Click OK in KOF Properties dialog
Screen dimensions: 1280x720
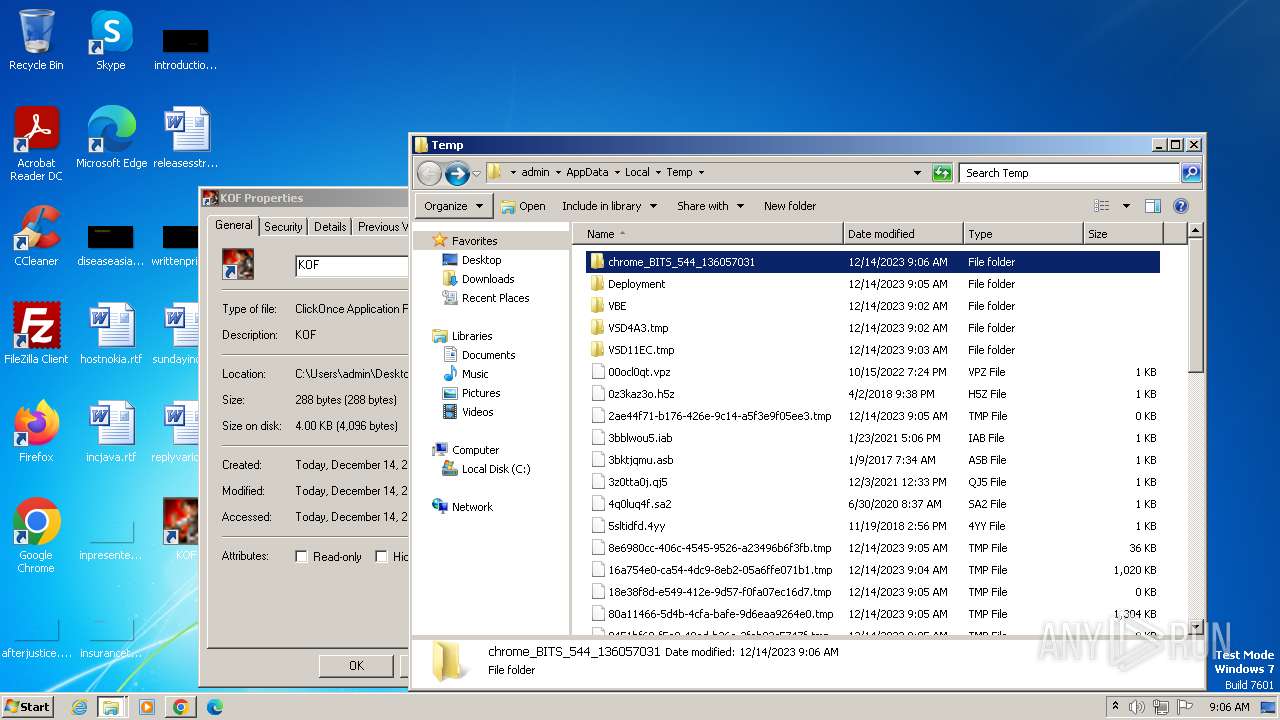pyautogui.click(x=356, y=665)
